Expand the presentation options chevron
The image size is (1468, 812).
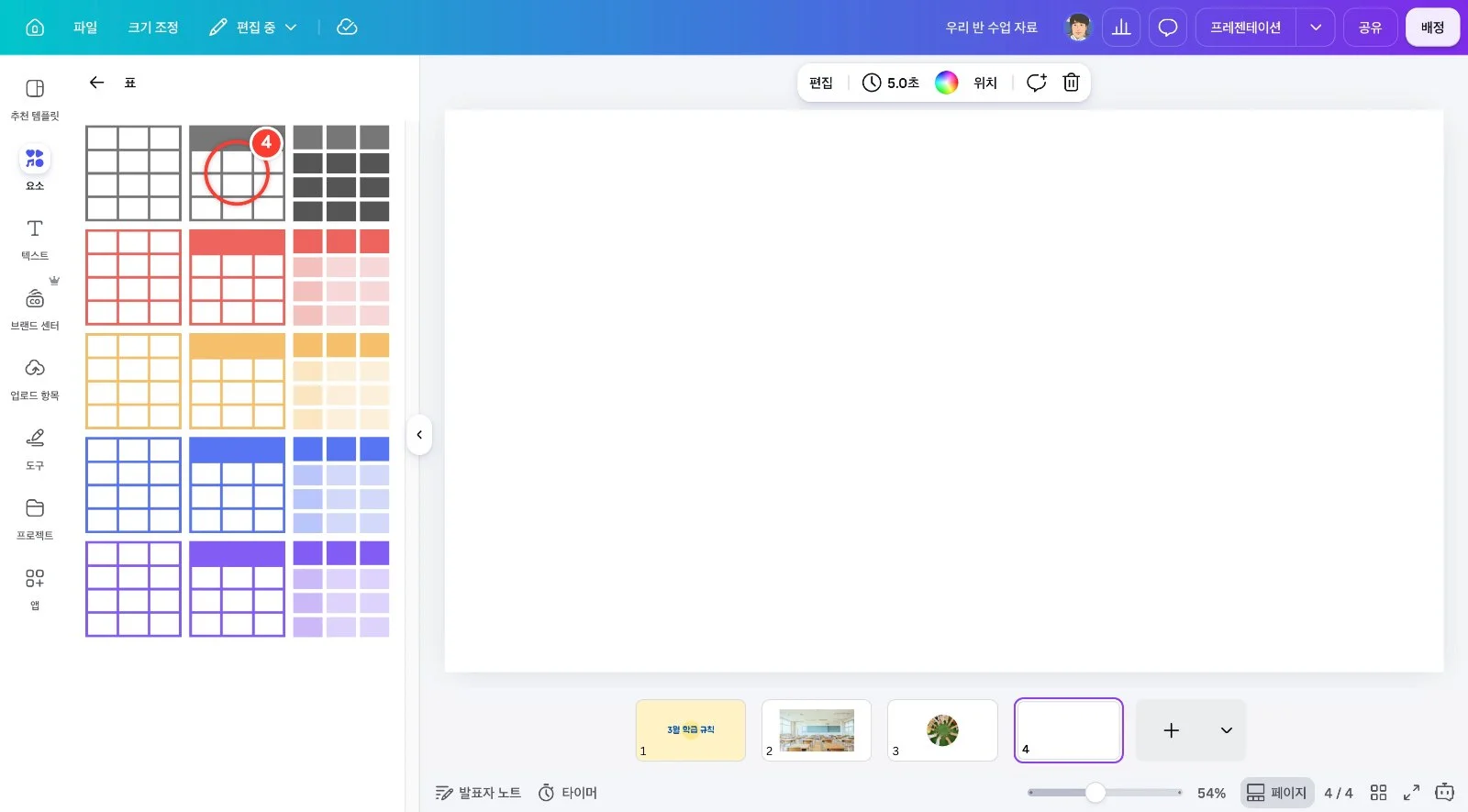click(1316, 28)
